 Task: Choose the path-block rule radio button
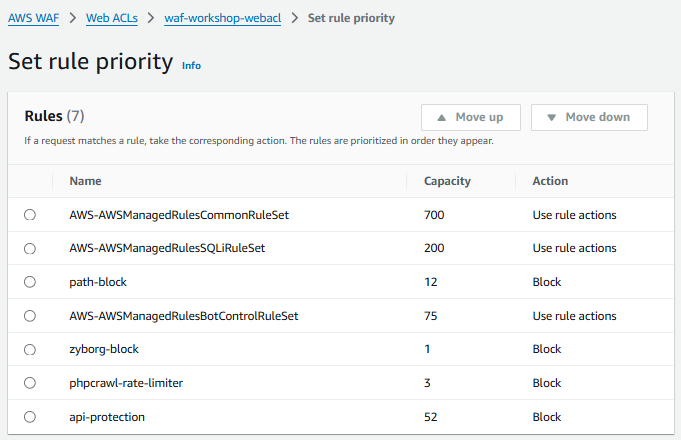click(30, 282)
